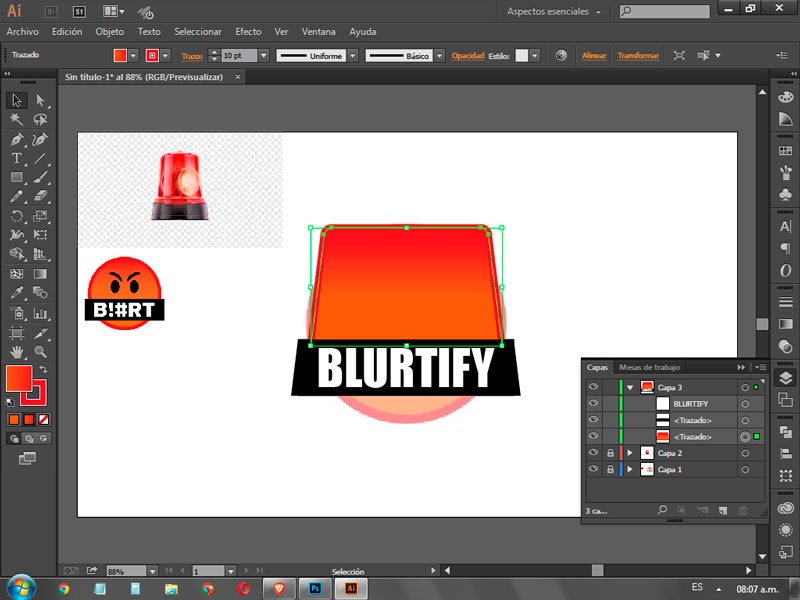Open the Color panel palette icon
The width and height of the screenshot is (800, 600).
pos(786,97)
